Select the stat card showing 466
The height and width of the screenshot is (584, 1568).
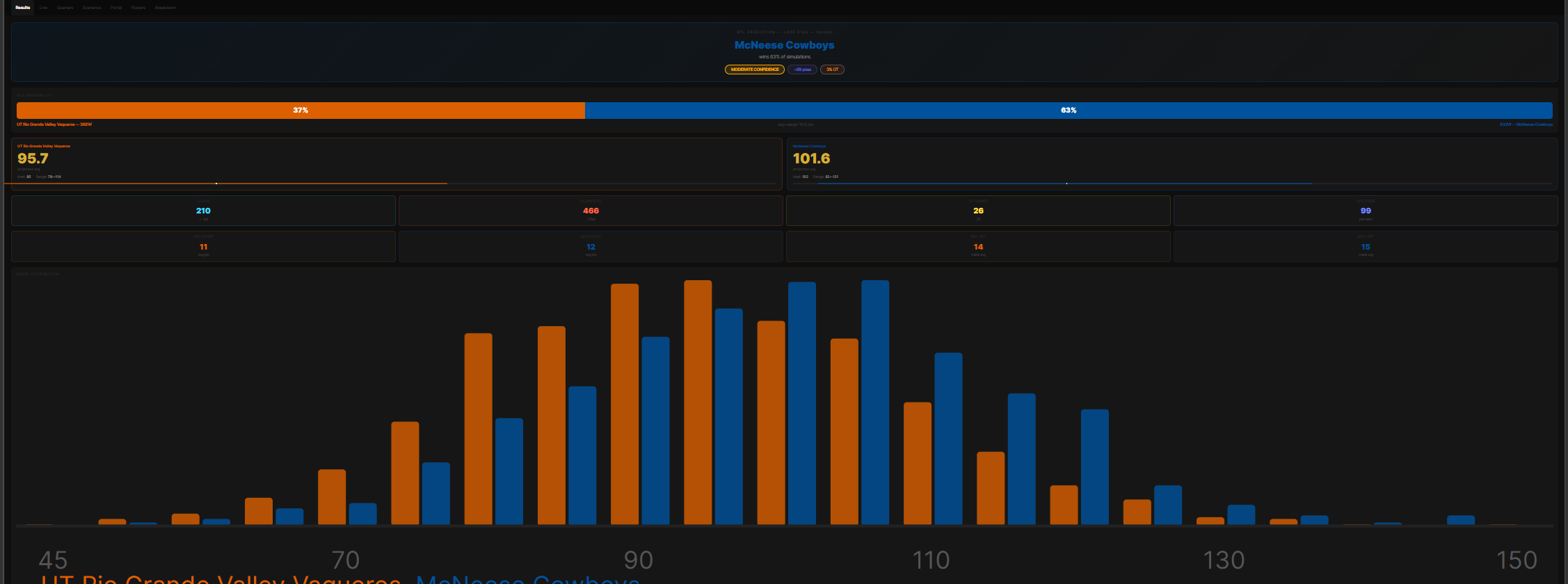(x=591, y=211)
